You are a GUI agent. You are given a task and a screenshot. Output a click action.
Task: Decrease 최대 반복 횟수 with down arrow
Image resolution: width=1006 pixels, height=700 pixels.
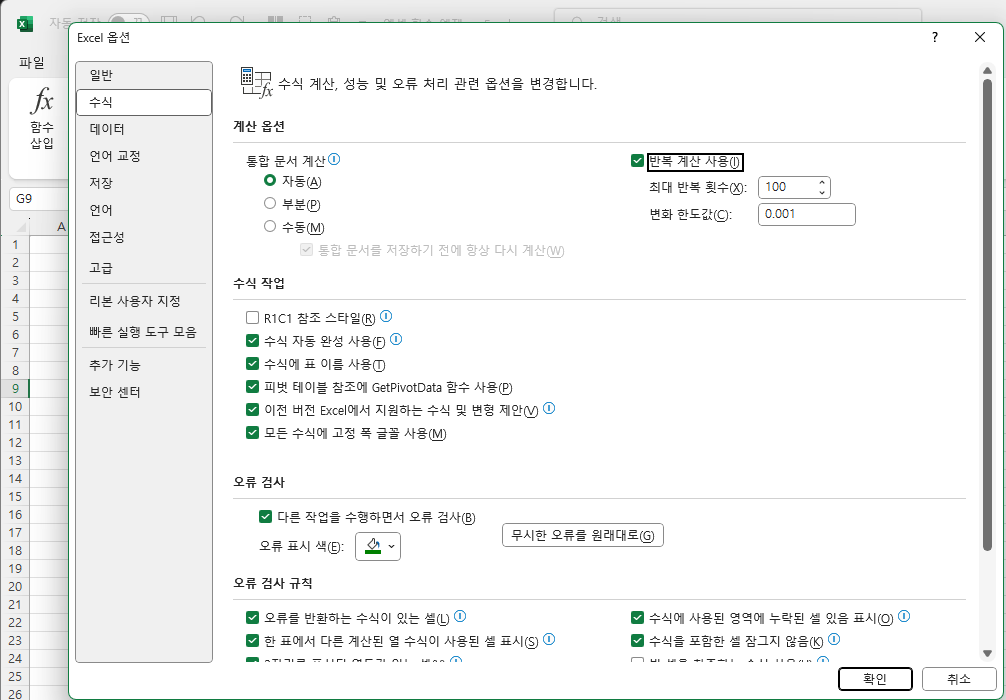click(x=822, y=192)
